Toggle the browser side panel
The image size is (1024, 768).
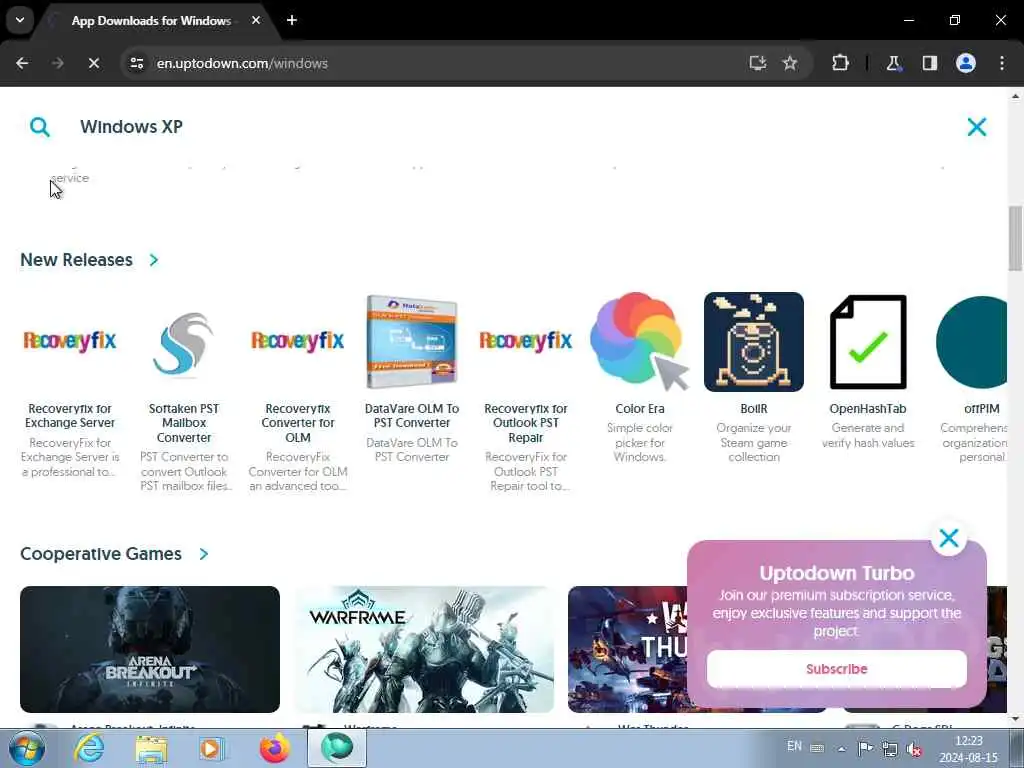929,63
